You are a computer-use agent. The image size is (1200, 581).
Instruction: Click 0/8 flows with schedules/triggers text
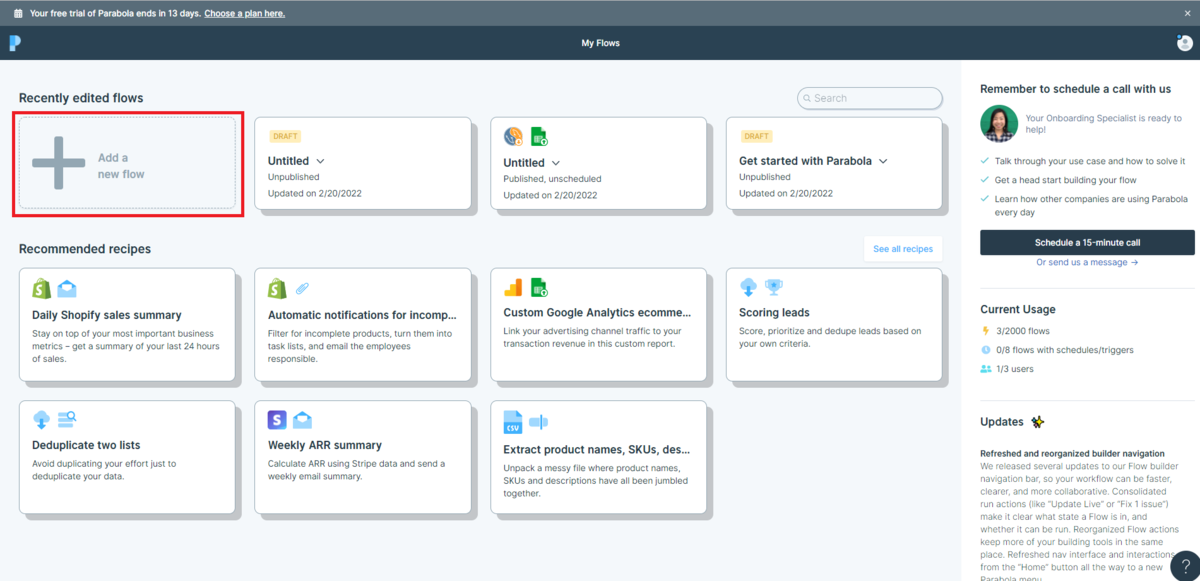click(x=1065, y=350)
